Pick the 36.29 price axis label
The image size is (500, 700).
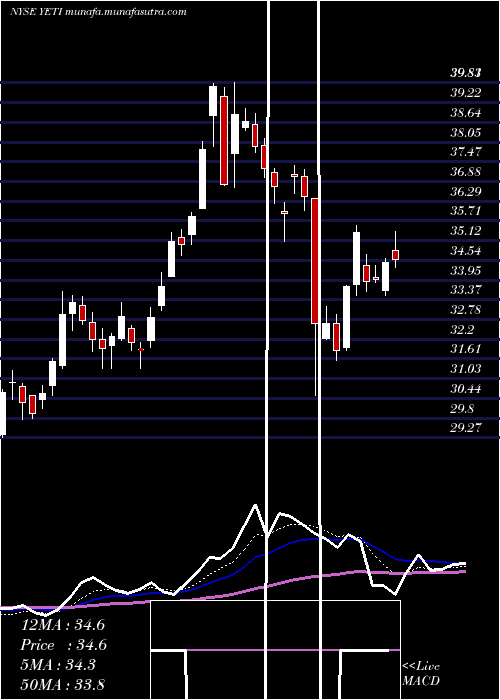(x=465, y=192)
